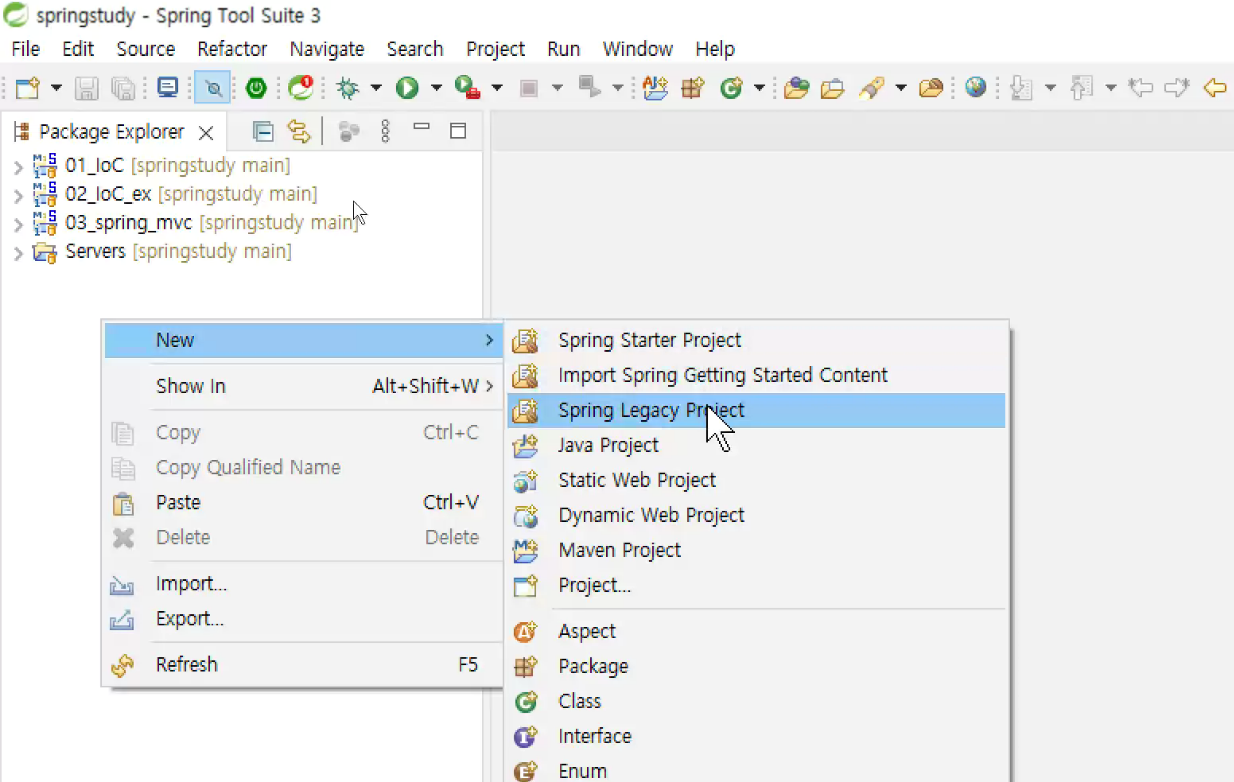This screenshot has width=1234, height=782.
Task: Expand the 03_spring_mvc project
Action: 18,225
